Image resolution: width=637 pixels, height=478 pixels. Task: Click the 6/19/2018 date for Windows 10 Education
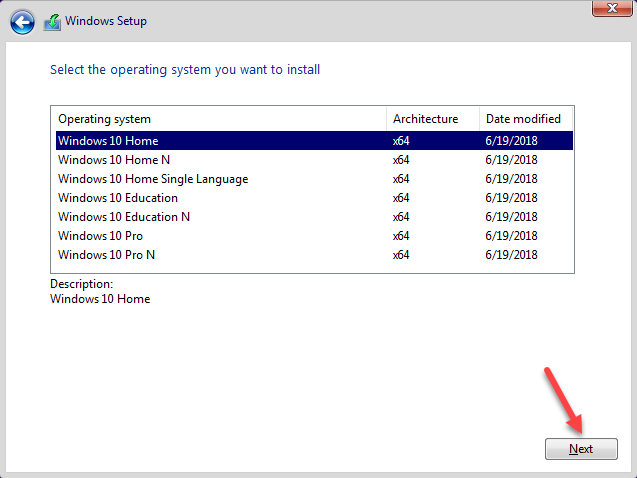pos(510,198)
